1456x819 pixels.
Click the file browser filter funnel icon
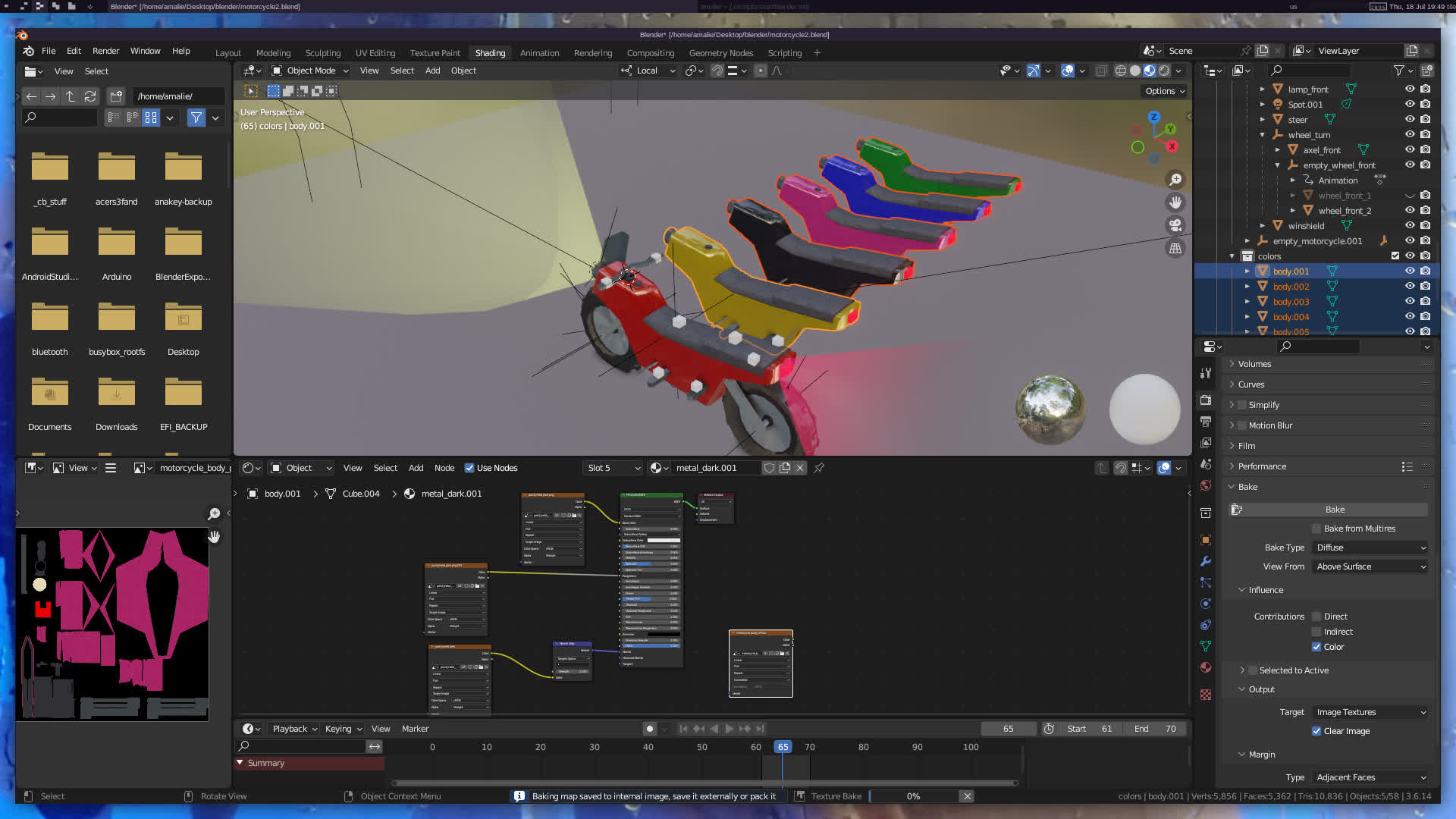pos(196,118)
